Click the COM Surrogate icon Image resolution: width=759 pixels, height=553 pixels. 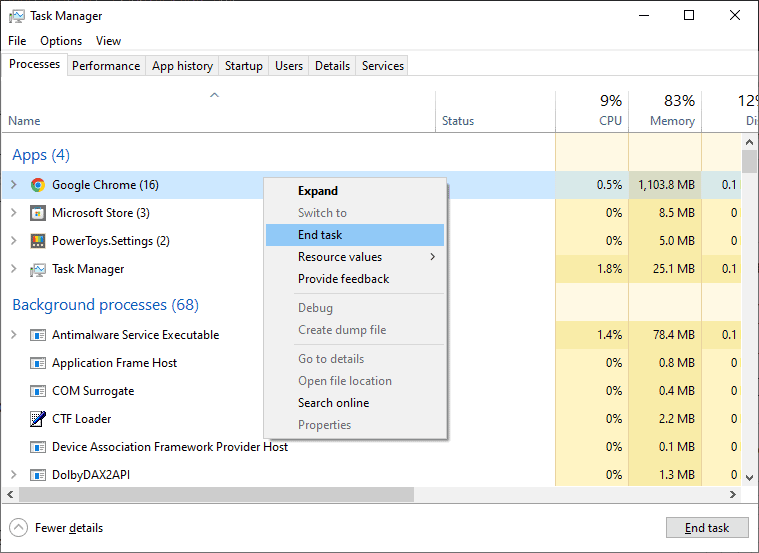pyautogui.click(x=38, y=391)
